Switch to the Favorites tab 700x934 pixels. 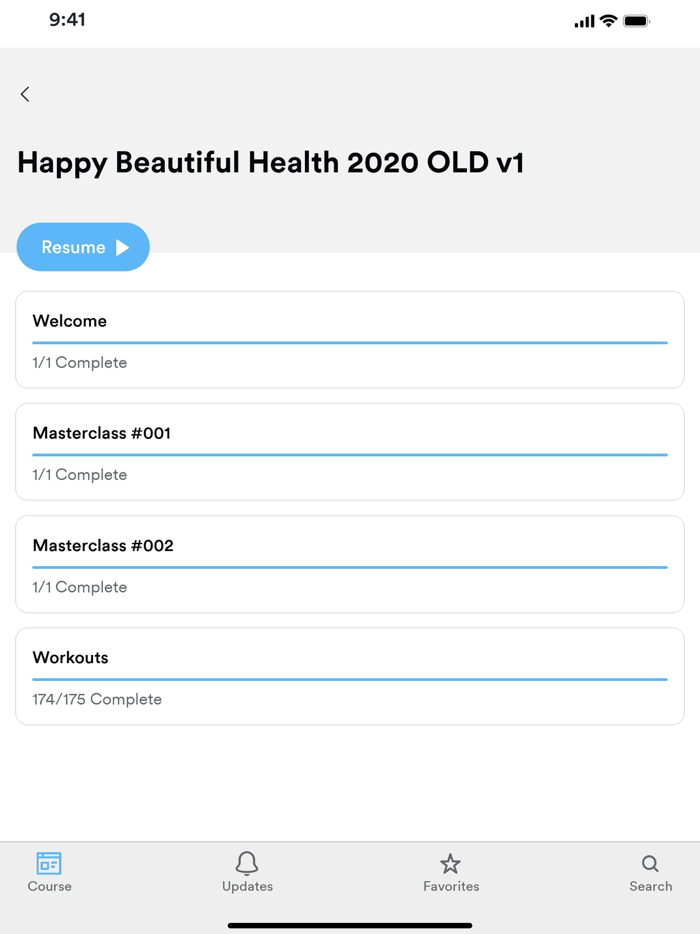(x=450, y=871)
